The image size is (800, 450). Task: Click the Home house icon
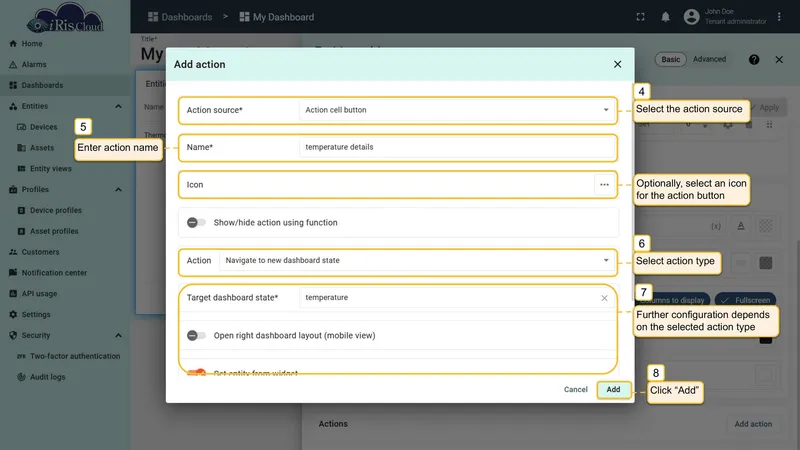13,44
